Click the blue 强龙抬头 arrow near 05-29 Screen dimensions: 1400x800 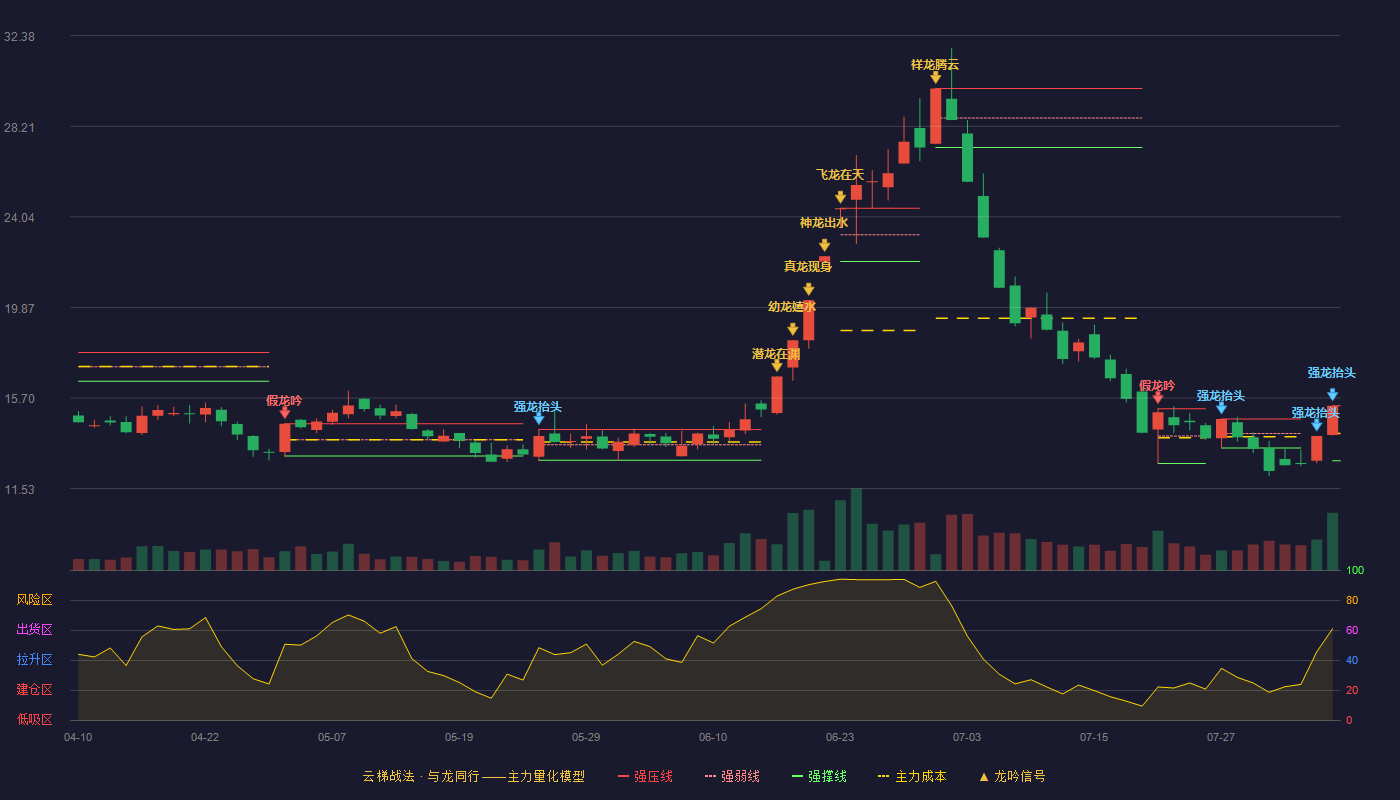pyautogui.click(x=538, y=419)
